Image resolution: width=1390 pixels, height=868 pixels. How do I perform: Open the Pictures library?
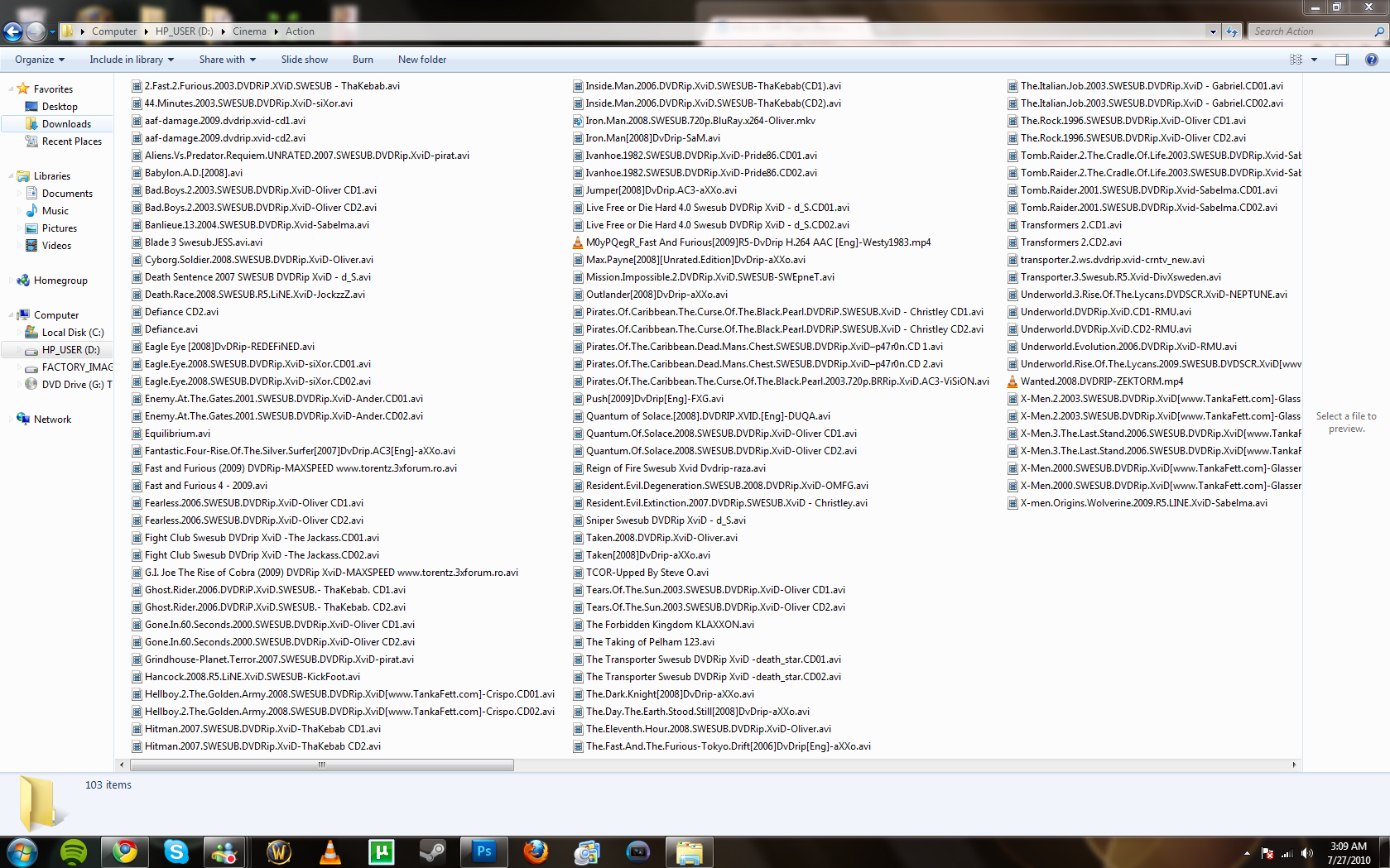click(x=59, y=228)
